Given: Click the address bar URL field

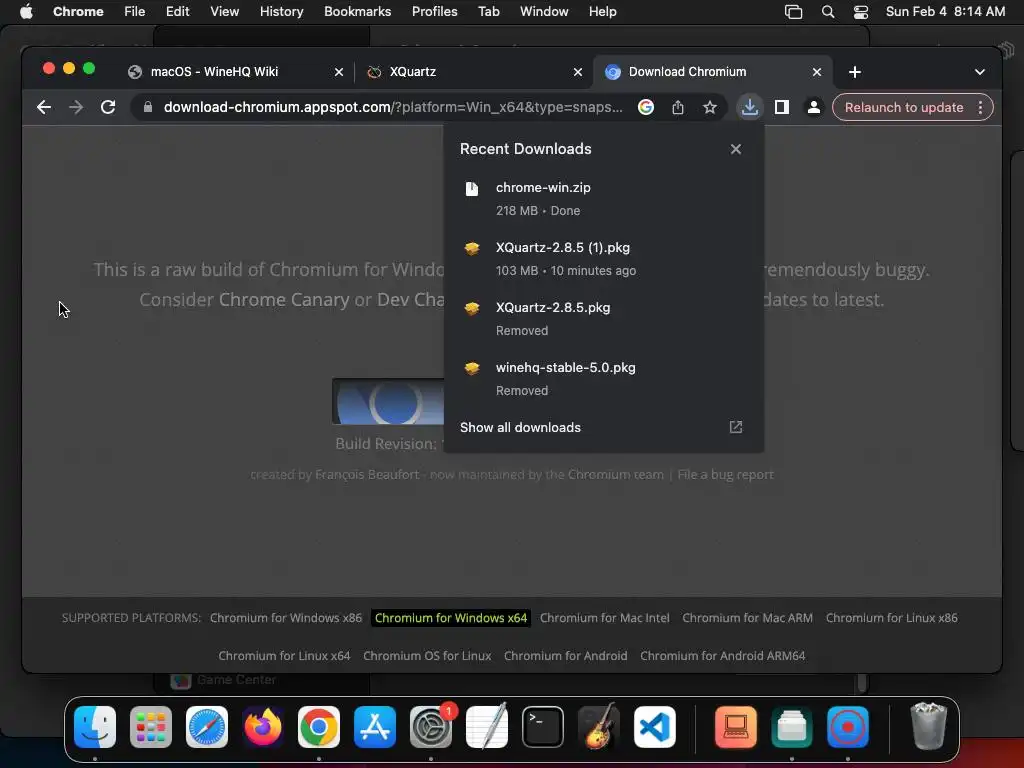Looking at the screenshot, I should tap(392, 107).
